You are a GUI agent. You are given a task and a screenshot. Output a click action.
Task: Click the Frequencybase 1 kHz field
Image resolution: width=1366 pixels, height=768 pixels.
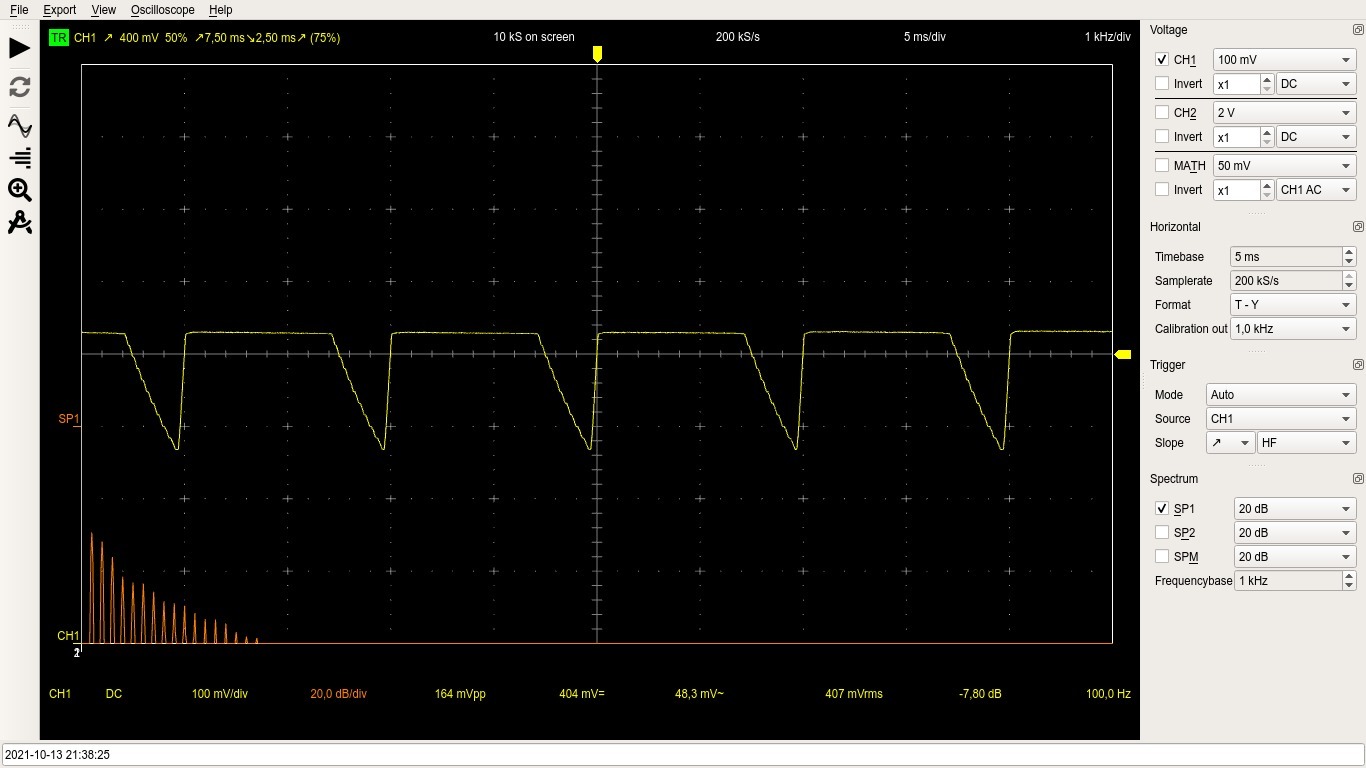pos(1288,581)
